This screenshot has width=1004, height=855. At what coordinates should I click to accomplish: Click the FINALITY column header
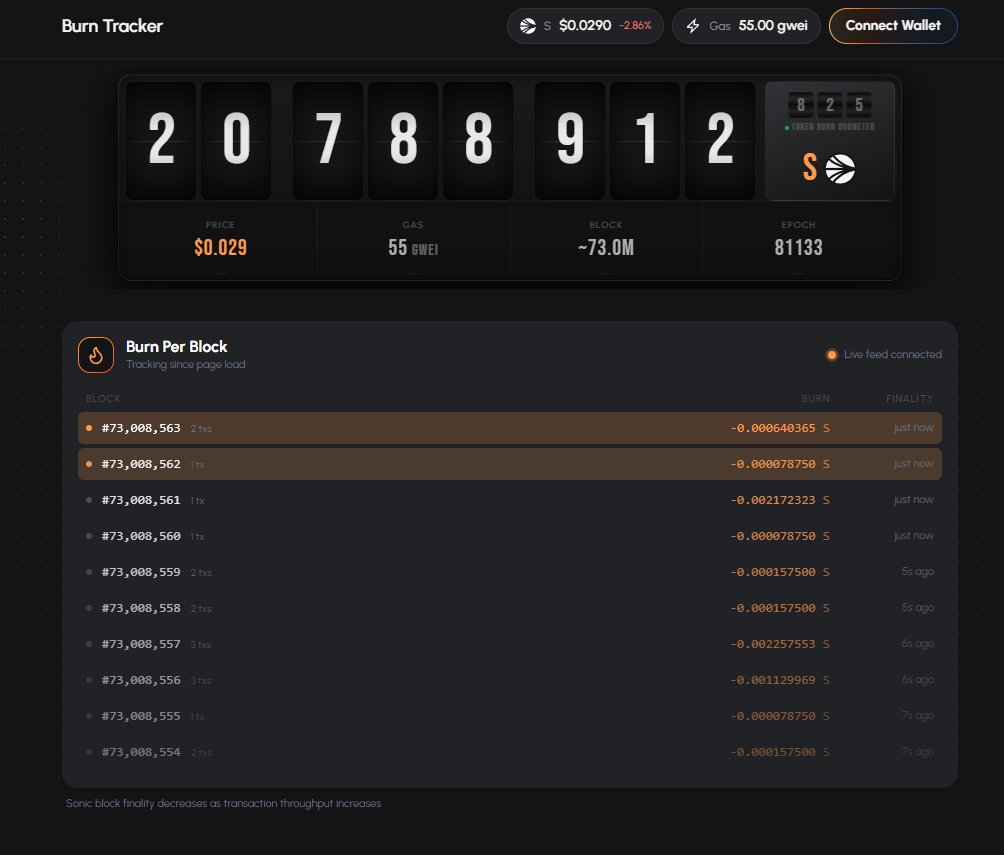pos(909,398)
